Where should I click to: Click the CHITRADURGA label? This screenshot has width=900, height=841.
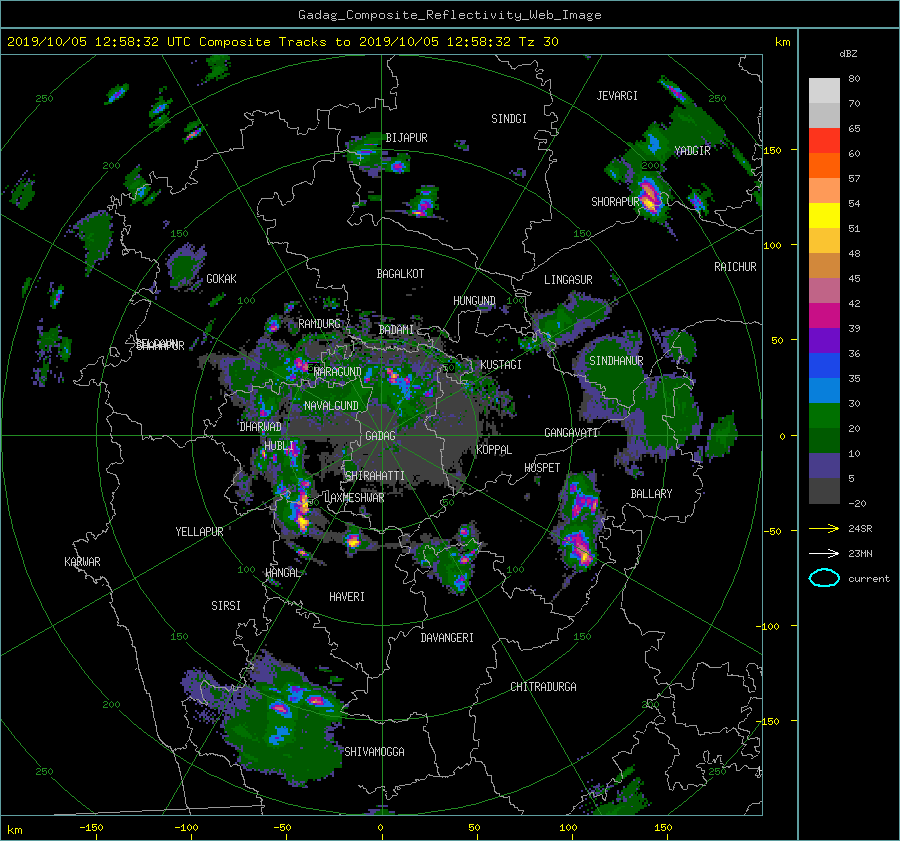tap(543, 687)
